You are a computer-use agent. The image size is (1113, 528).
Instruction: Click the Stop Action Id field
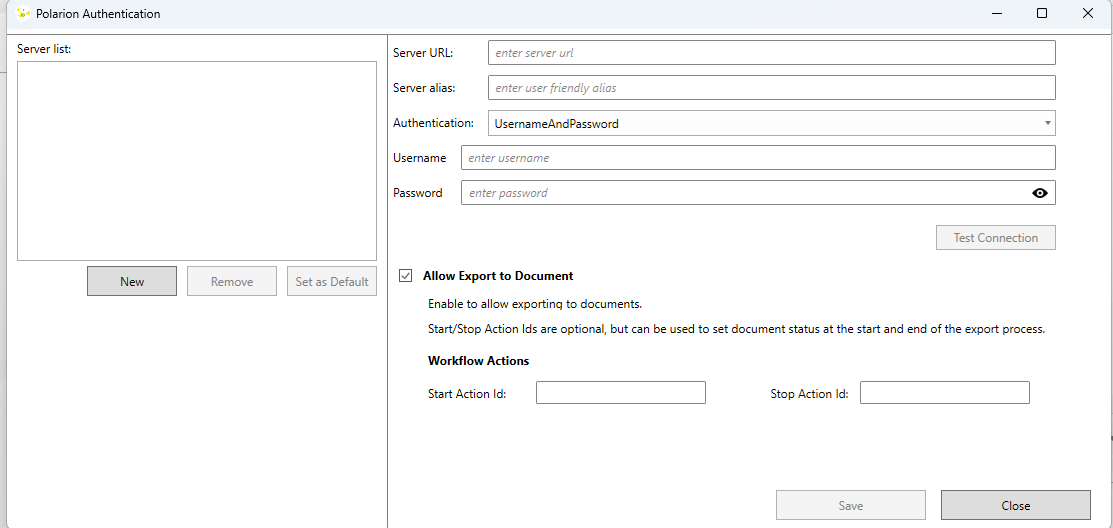(x=945, y=392)
